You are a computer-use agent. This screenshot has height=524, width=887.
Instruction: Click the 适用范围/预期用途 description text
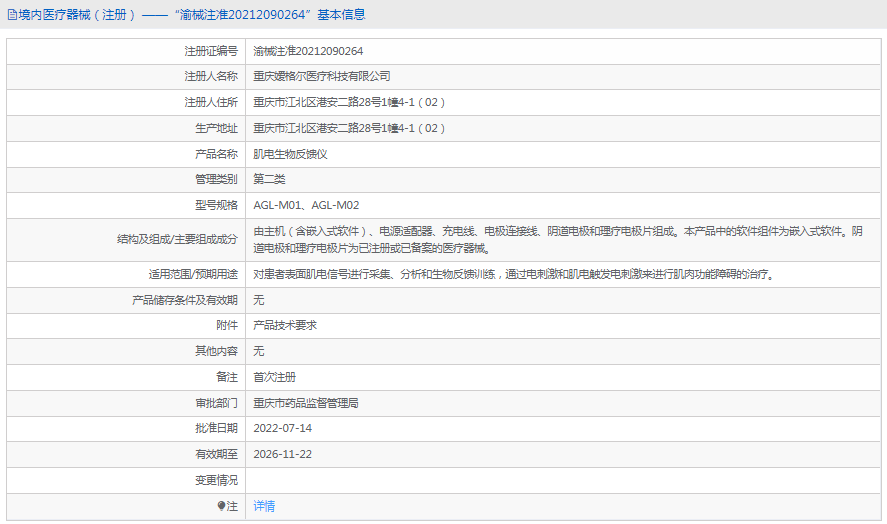coord(514,274)
